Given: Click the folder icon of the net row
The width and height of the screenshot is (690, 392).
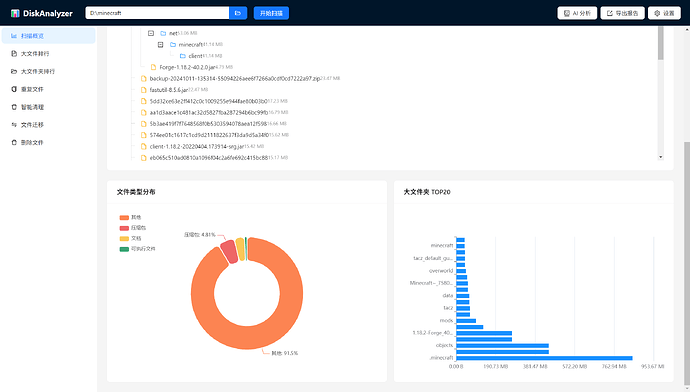Looking at the screenshot, I should [163, 33].
